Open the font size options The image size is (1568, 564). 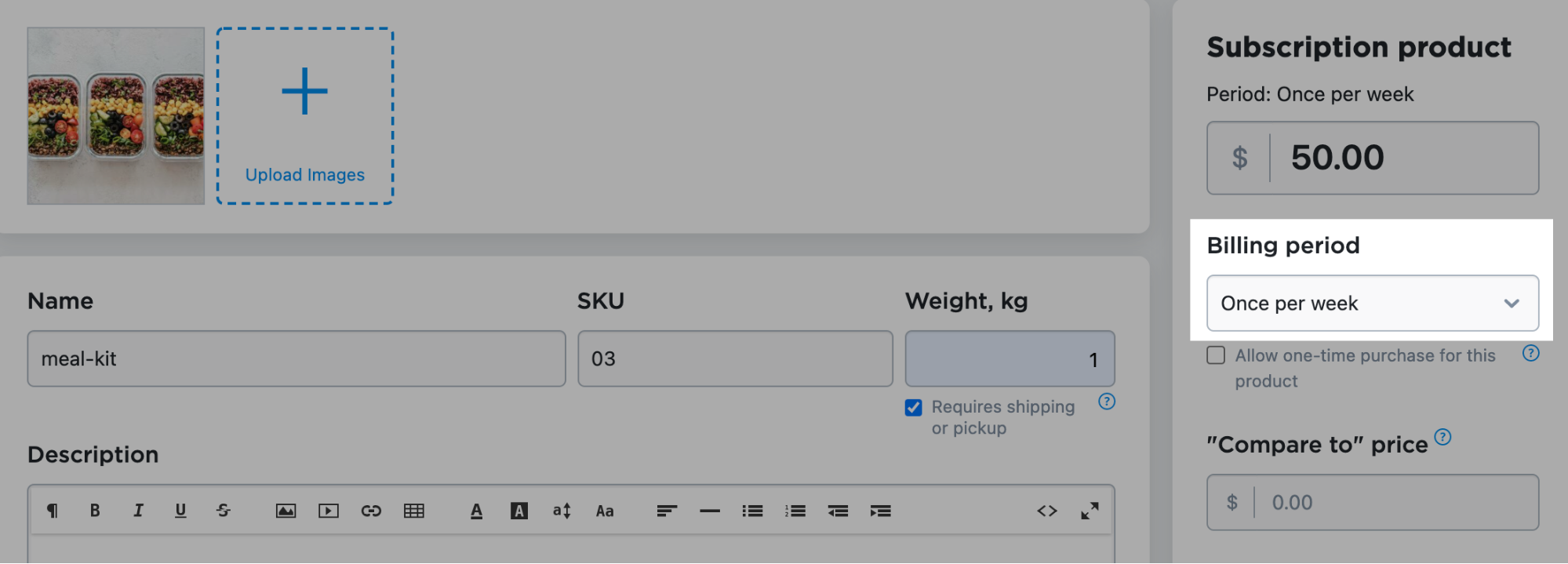pos(562,511)
